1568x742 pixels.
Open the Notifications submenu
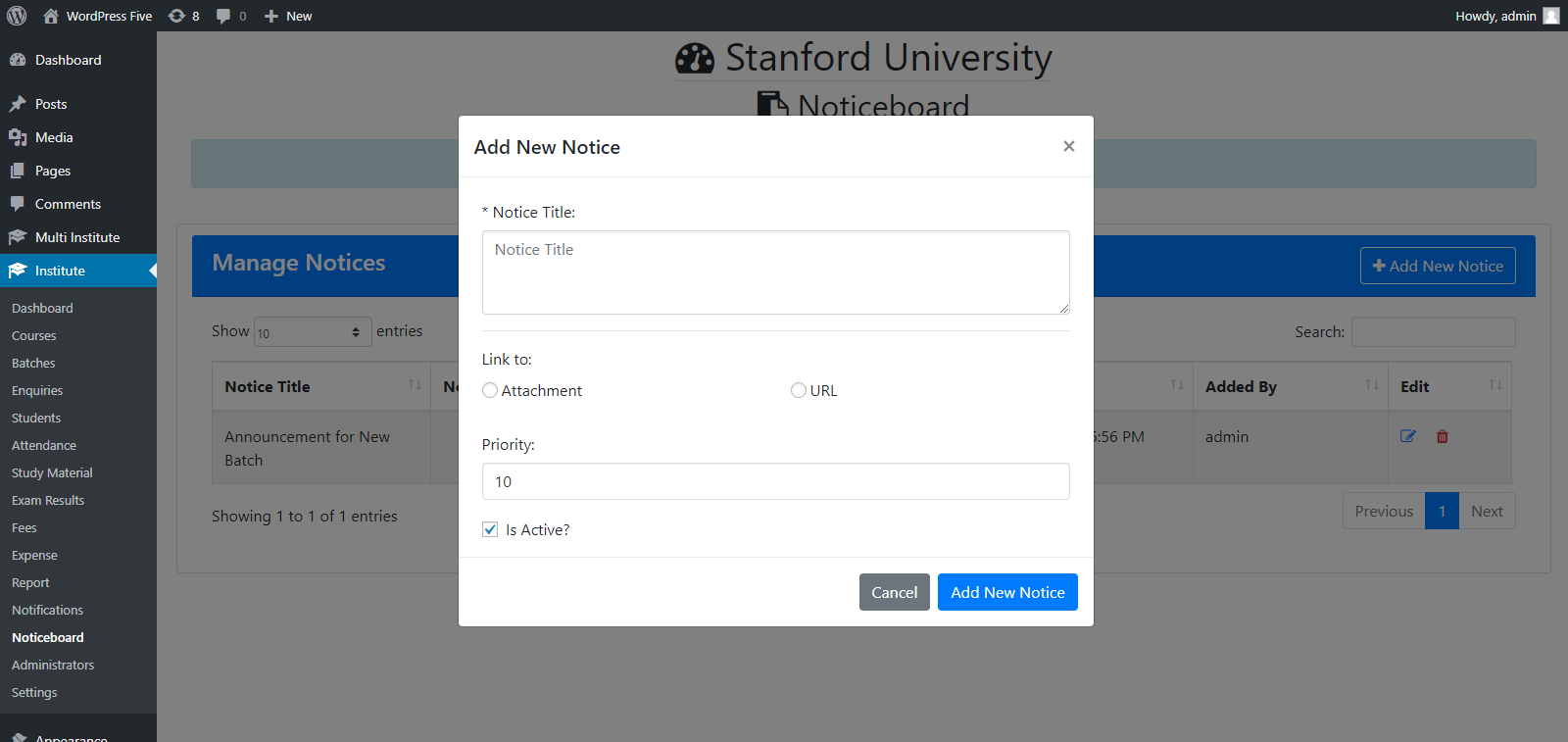click(47, 610)
